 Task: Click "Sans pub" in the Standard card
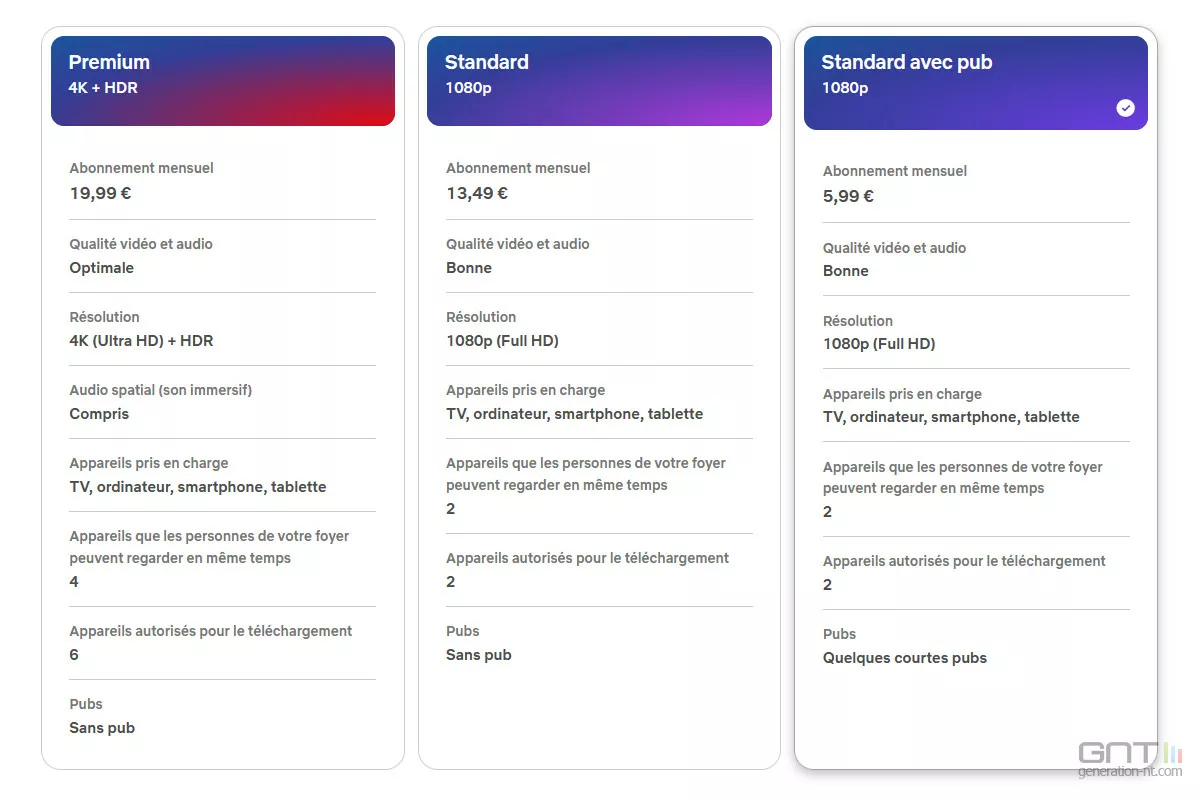click(478, 655)
